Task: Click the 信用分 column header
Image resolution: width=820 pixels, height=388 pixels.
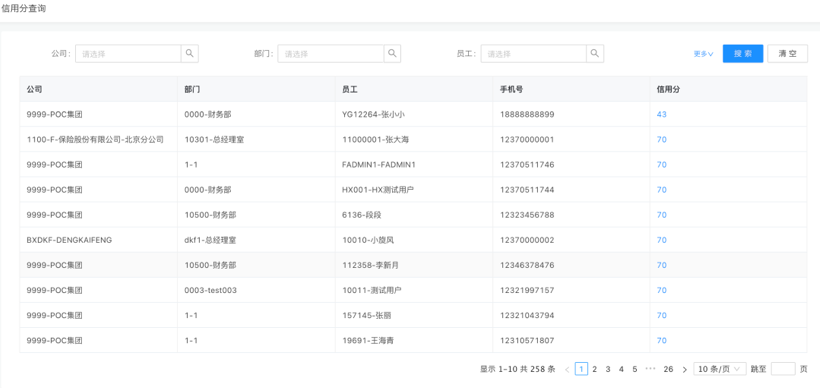Action: click(x=728, y=89)
